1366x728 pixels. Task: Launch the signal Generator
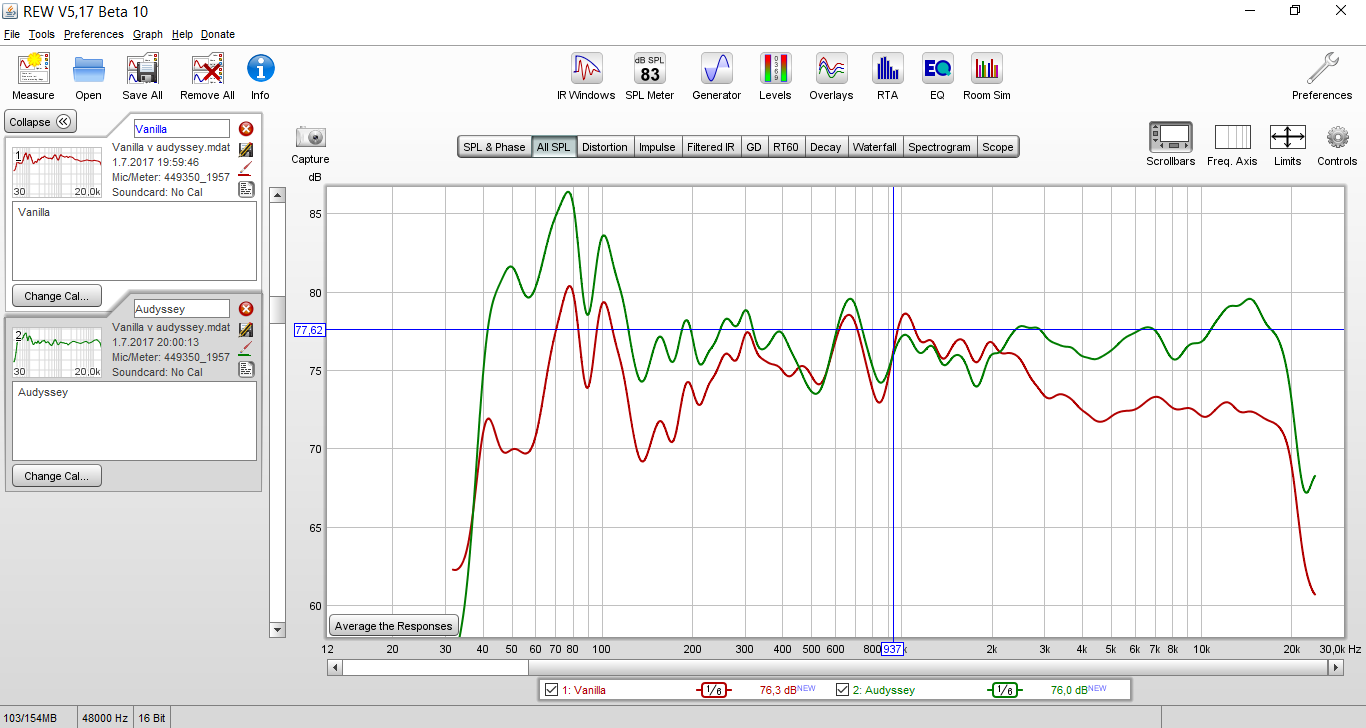(717, 69)
